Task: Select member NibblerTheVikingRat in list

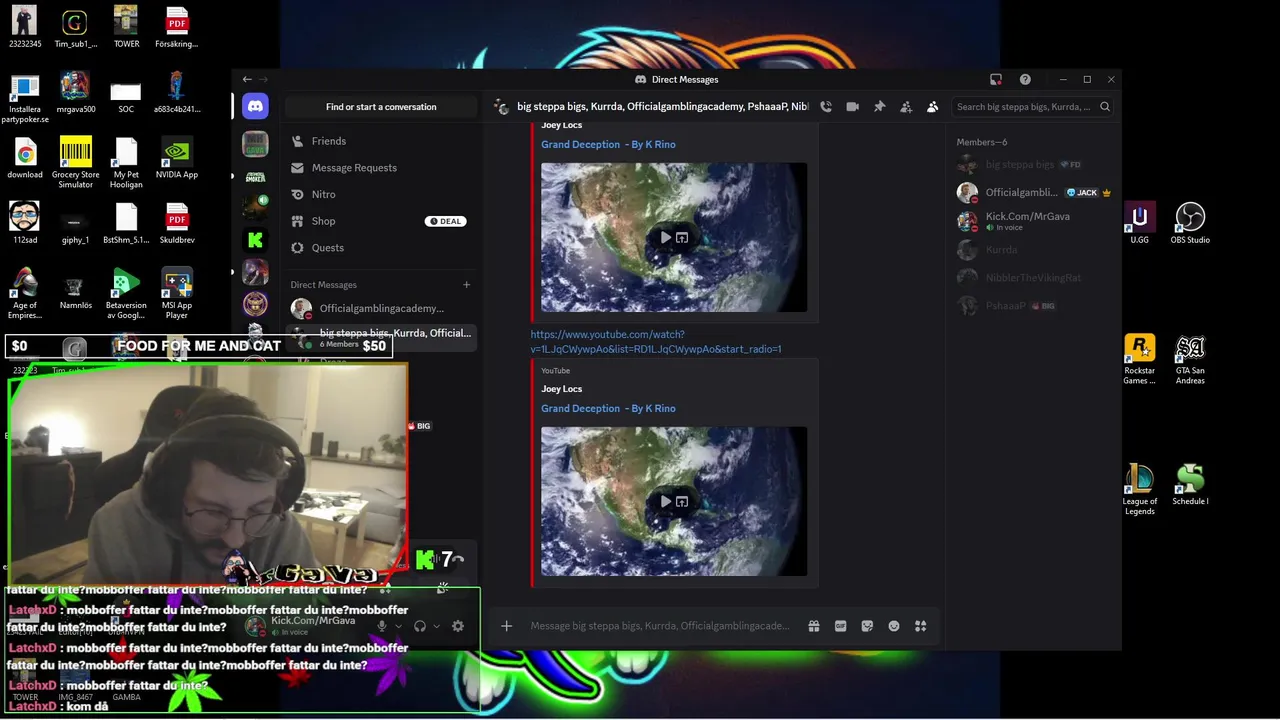Action: 1035,277
